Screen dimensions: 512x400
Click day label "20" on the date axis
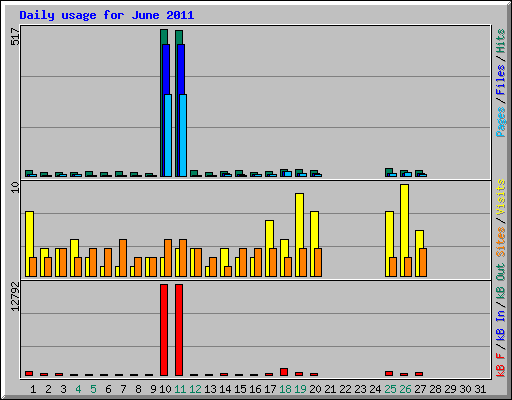click(315, 389)
